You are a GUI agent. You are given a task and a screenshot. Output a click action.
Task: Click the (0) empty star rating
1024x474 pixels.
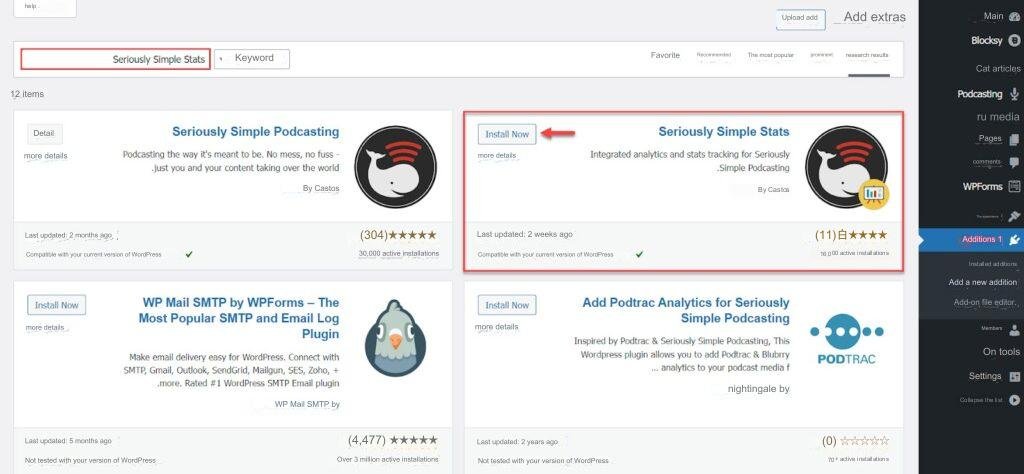[855, 441]
